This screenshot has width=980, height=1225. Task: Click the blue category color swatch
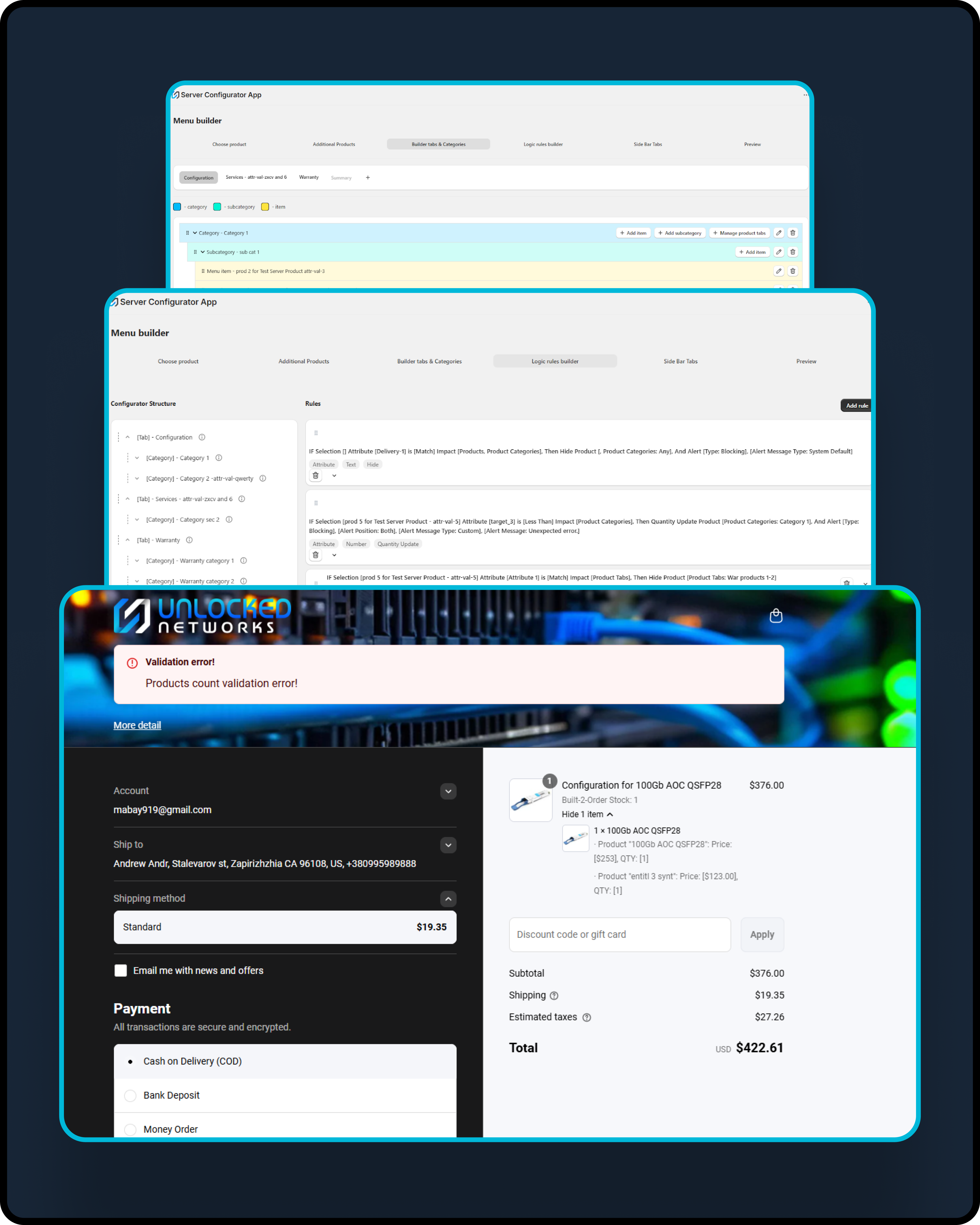click(x=177, y=207)
